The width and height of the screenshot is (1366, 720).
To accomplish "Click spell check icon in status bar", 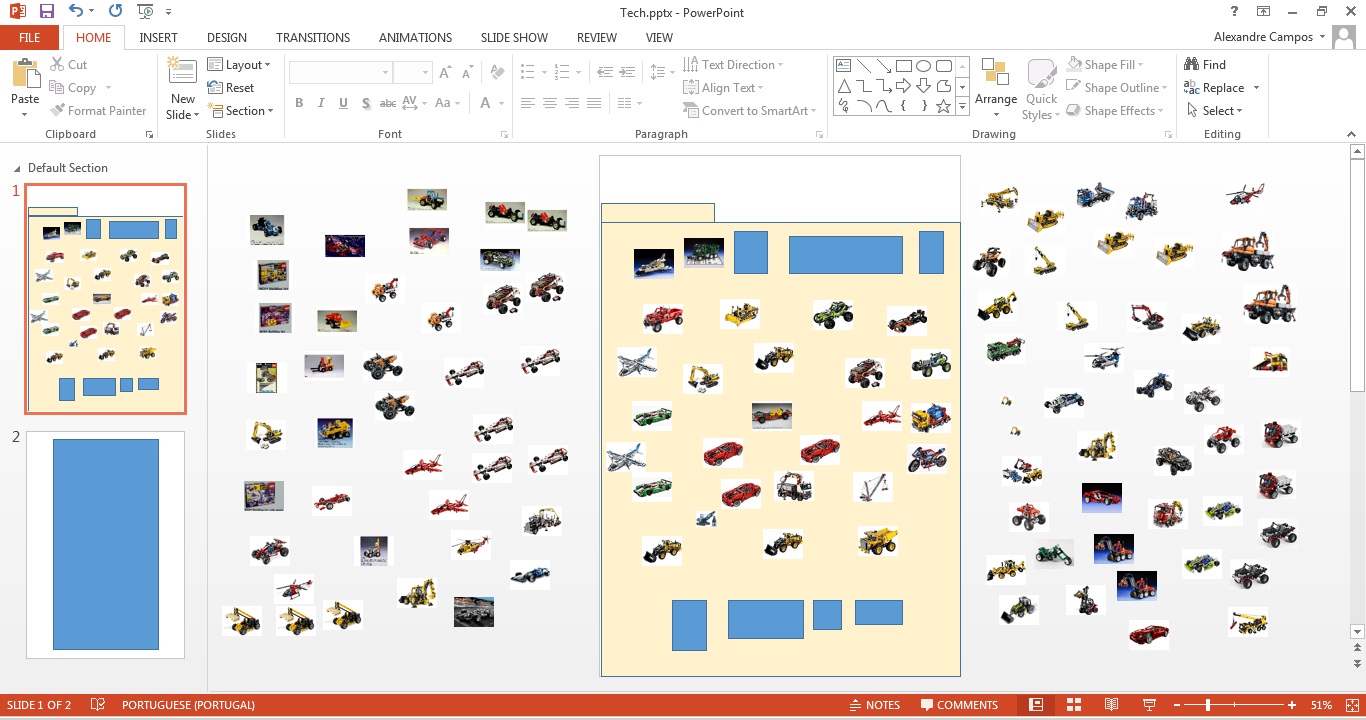I will click(97, 705).
